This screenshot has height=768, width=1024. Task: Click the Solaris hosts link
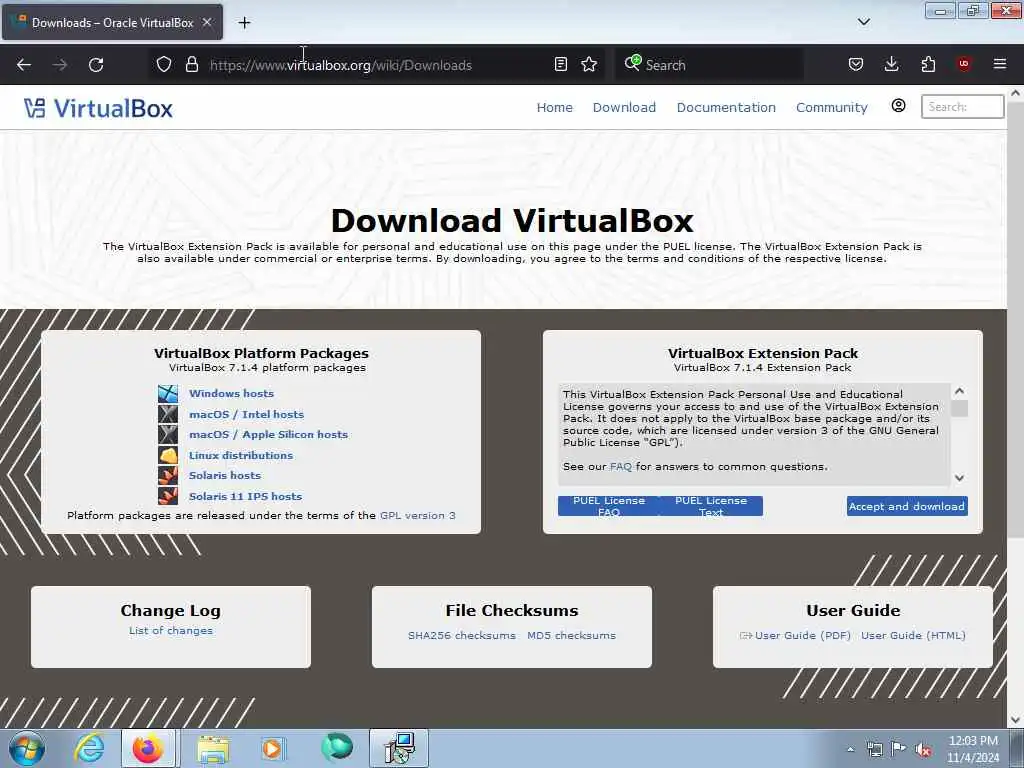(x=225, y=475)
